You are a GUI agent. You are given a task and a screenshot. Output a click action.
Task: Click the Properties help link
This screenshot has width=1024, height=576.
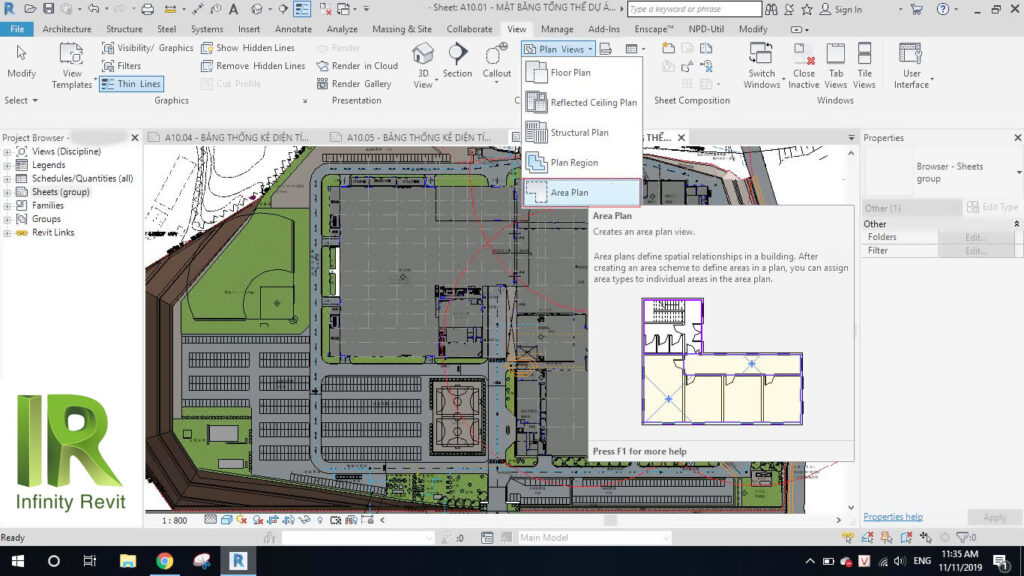point(892,516)
